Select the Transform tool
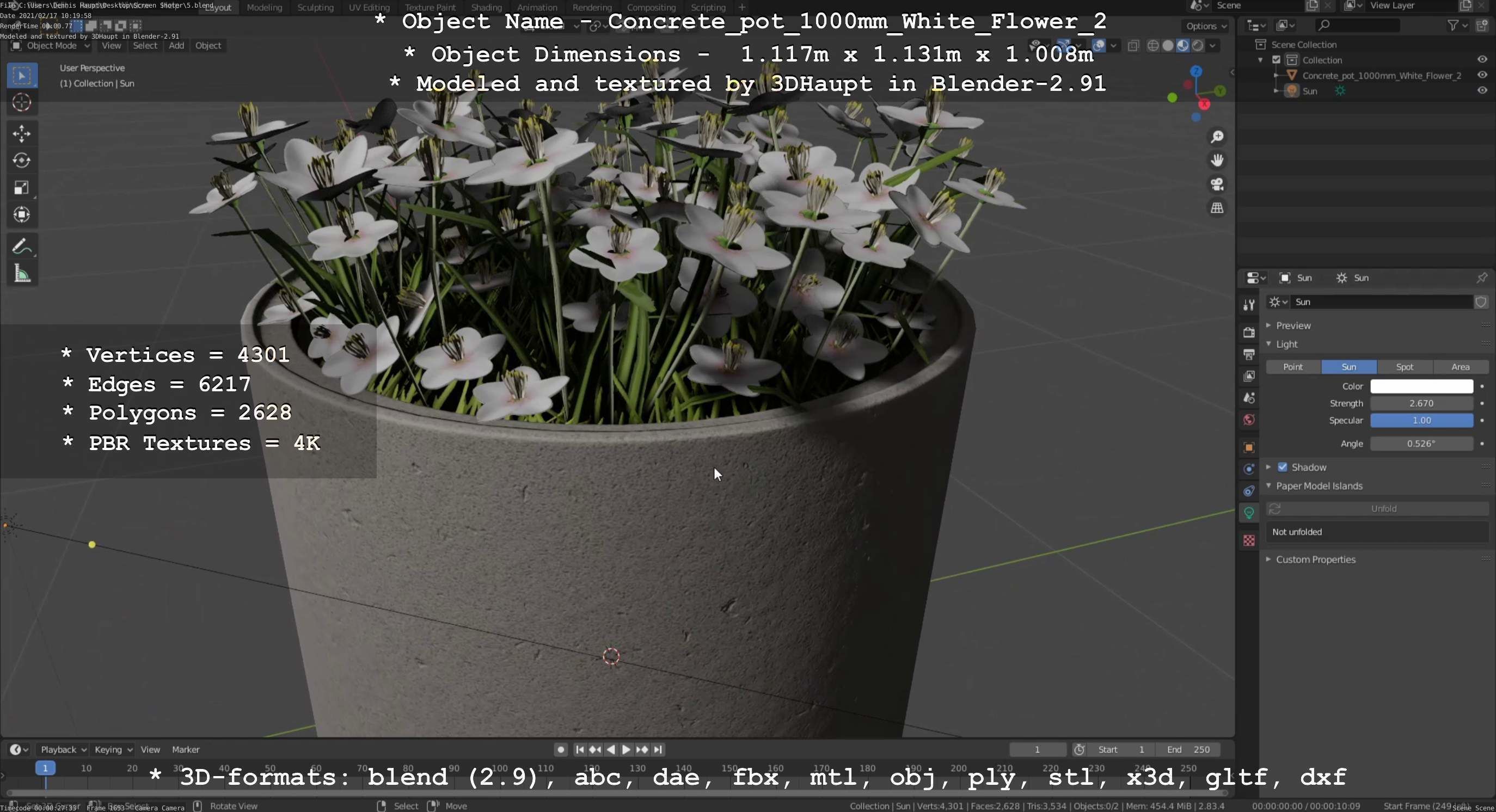Image resolution: width=1496 pixels, height=812 pixels. click(x=22, y=215)
